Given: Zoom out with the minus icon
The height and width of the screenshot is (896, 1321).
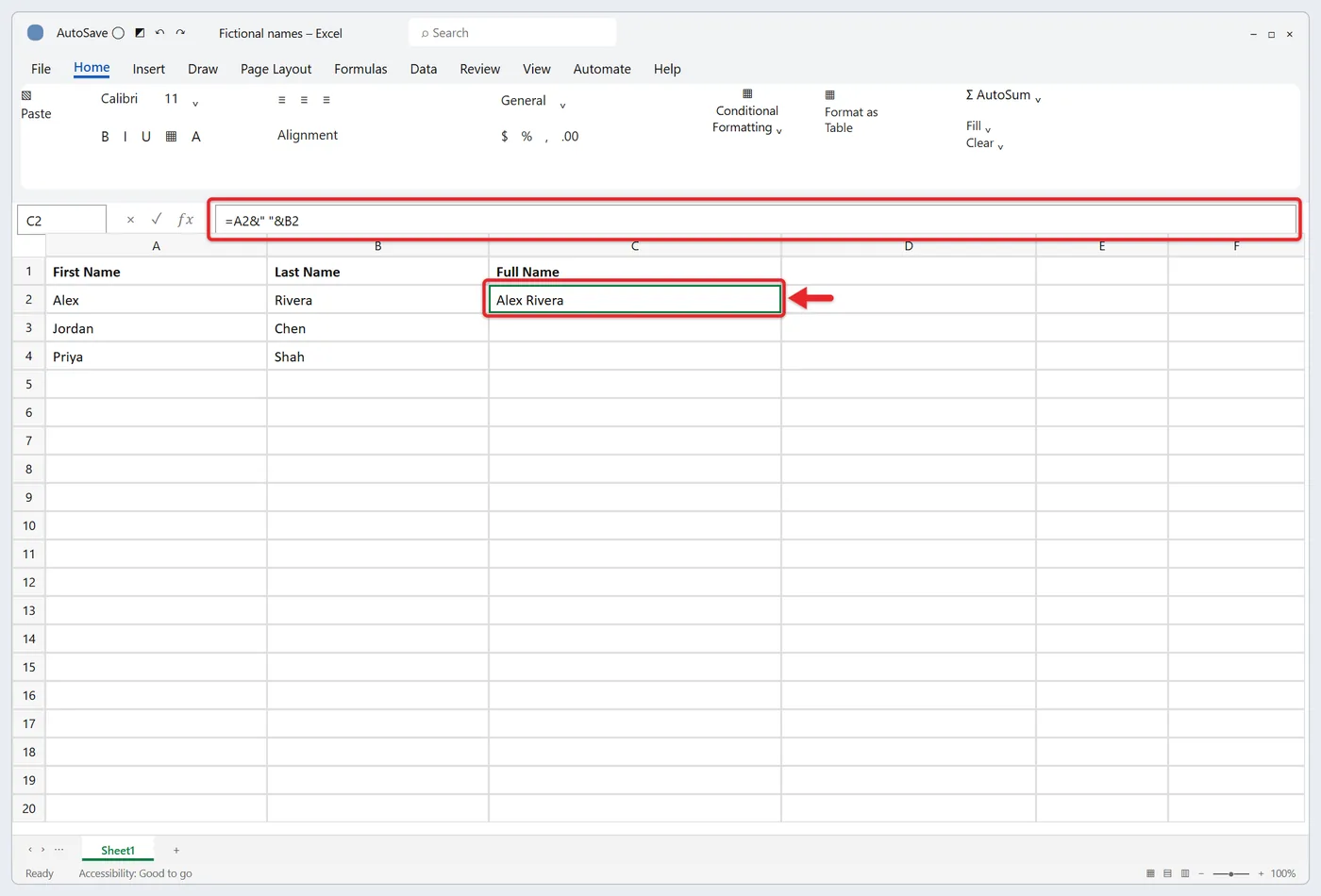Looking at the screenshot, I should coord(1201,873).
